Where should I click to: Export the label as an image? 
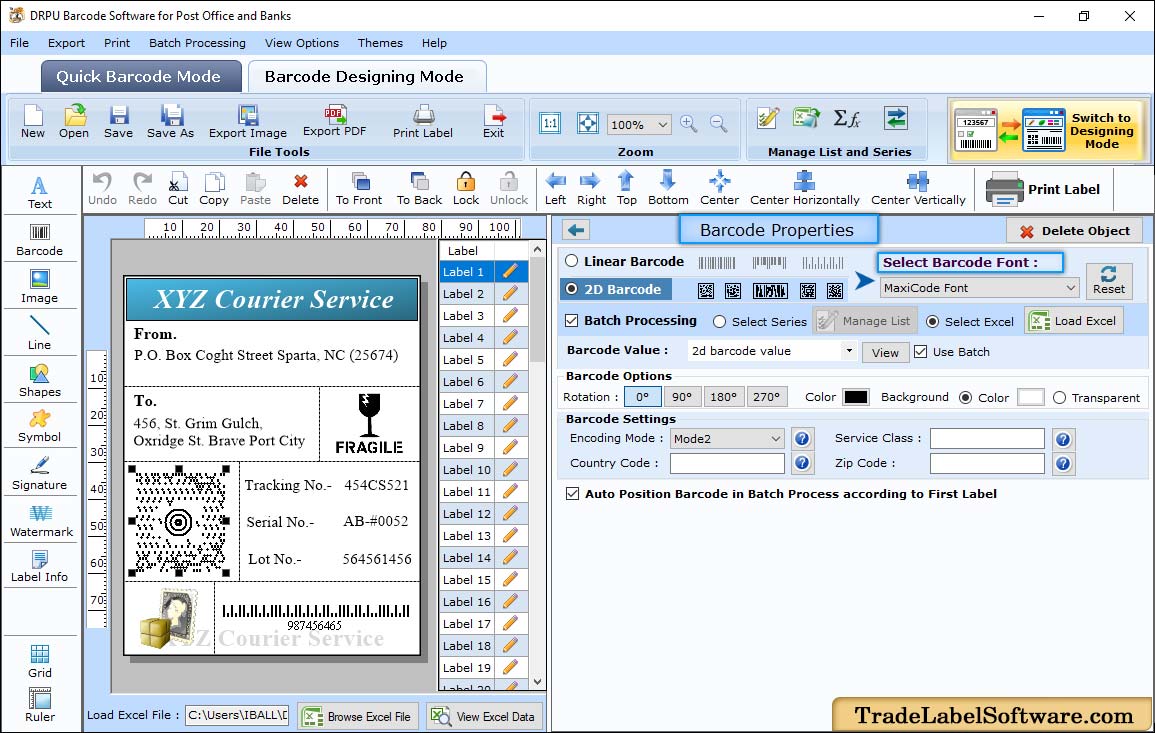pyautogui.click(x=248, y=122)
